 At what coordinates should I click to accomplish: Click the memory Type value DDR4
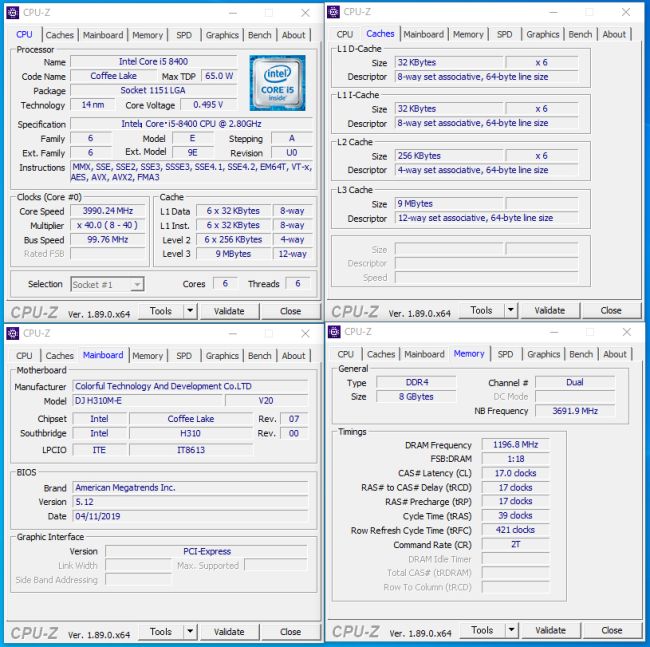click(416, 382)
